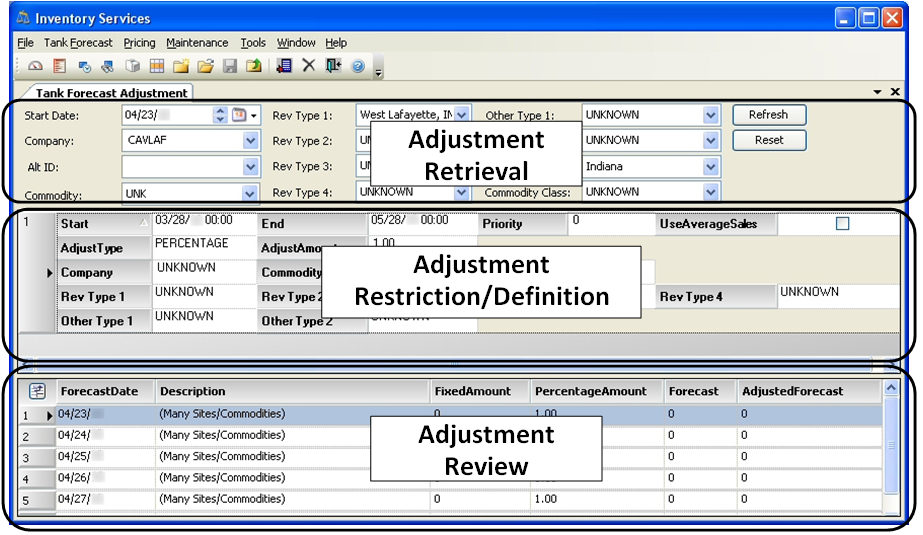Expand the Commodity Class dropdown
The height and width of the screenshot is (535, 923).
(711, 192)
